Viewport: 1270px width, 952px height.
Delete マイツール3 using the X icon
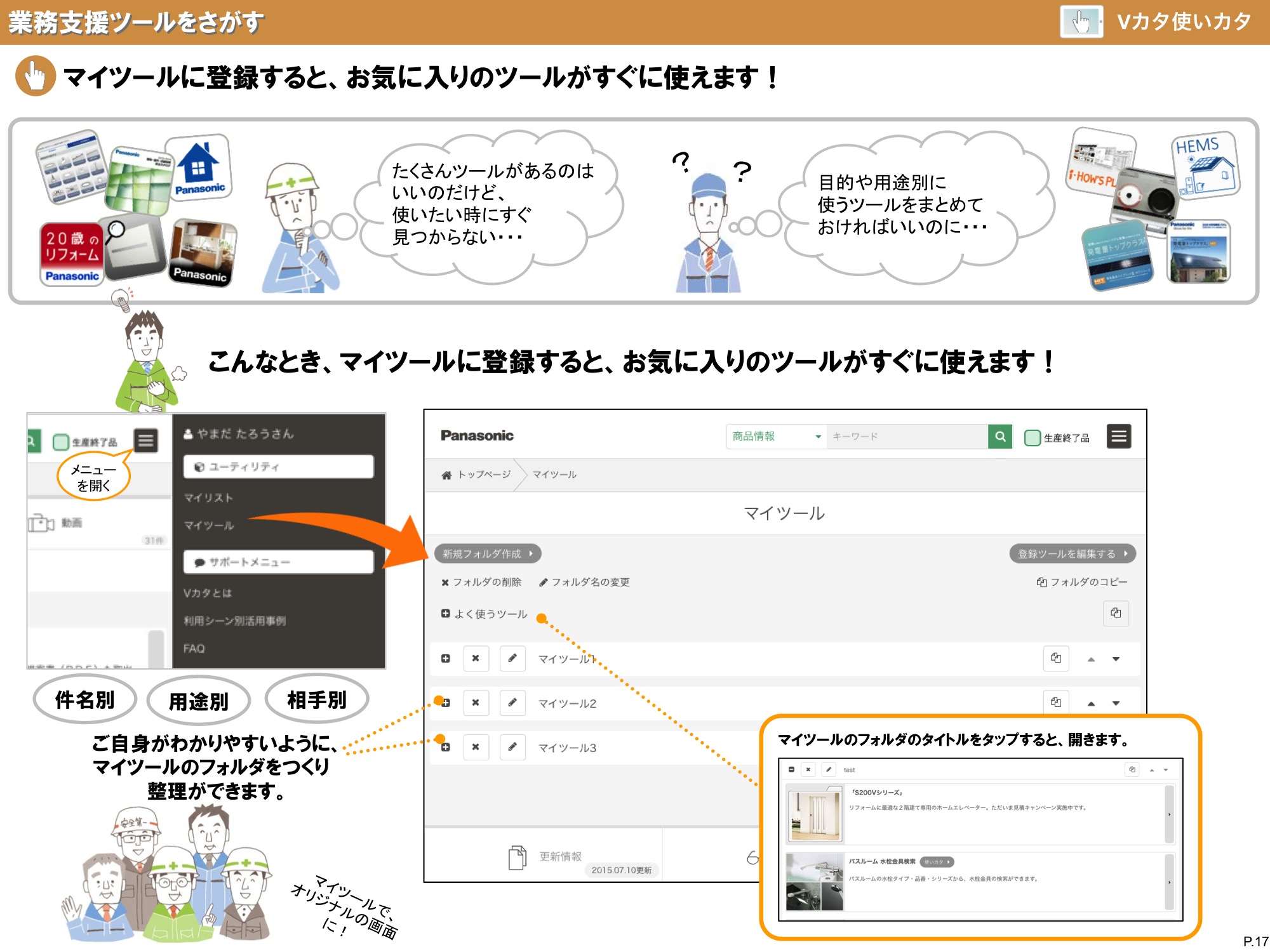(476, 748)
